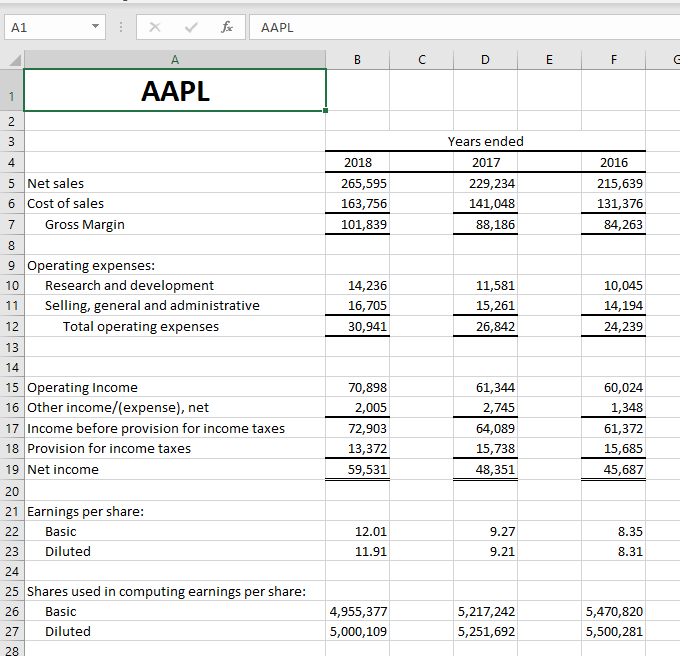
Task: Click 'Other income/(expense), net' label cell
Action: 175,407
